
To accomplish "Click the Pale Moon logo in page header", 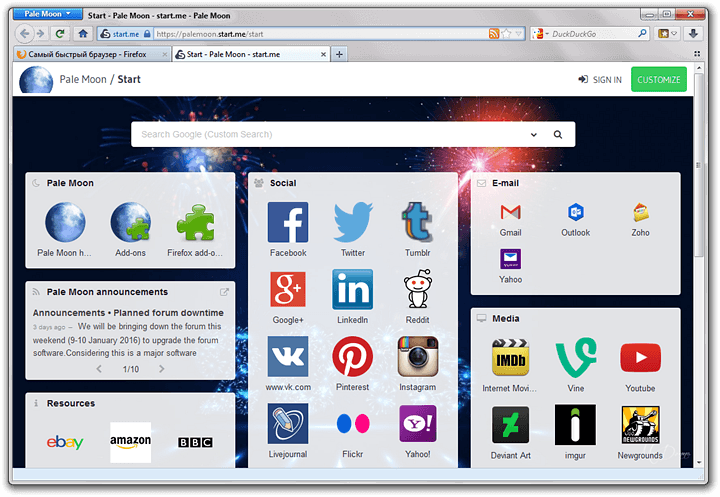I will 36,80.
